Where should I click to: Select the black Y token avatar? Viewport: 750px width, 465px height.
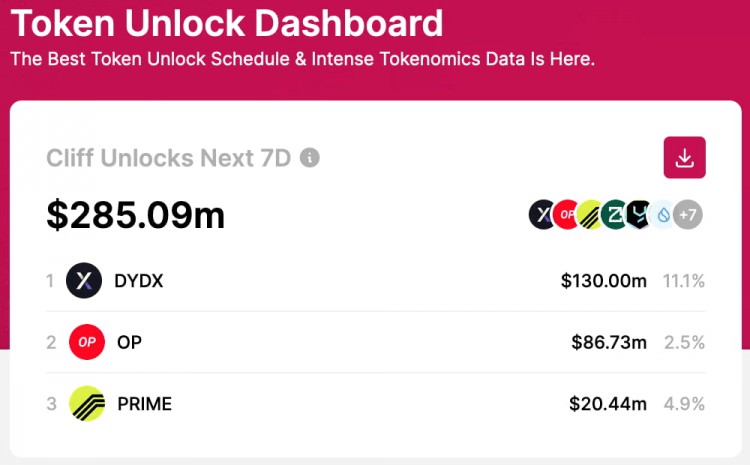click(638, 214)
